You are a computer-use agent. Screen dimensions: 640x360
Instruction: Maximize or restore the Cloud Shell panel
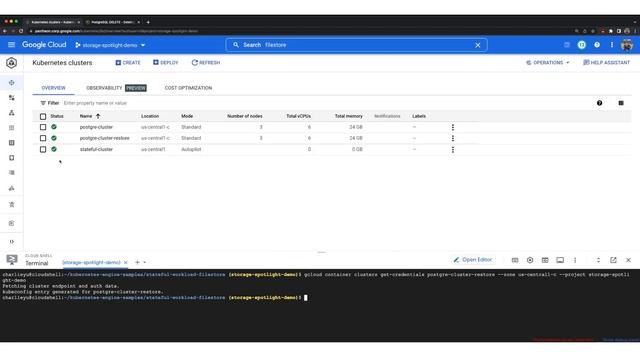[x=598, y=260]
